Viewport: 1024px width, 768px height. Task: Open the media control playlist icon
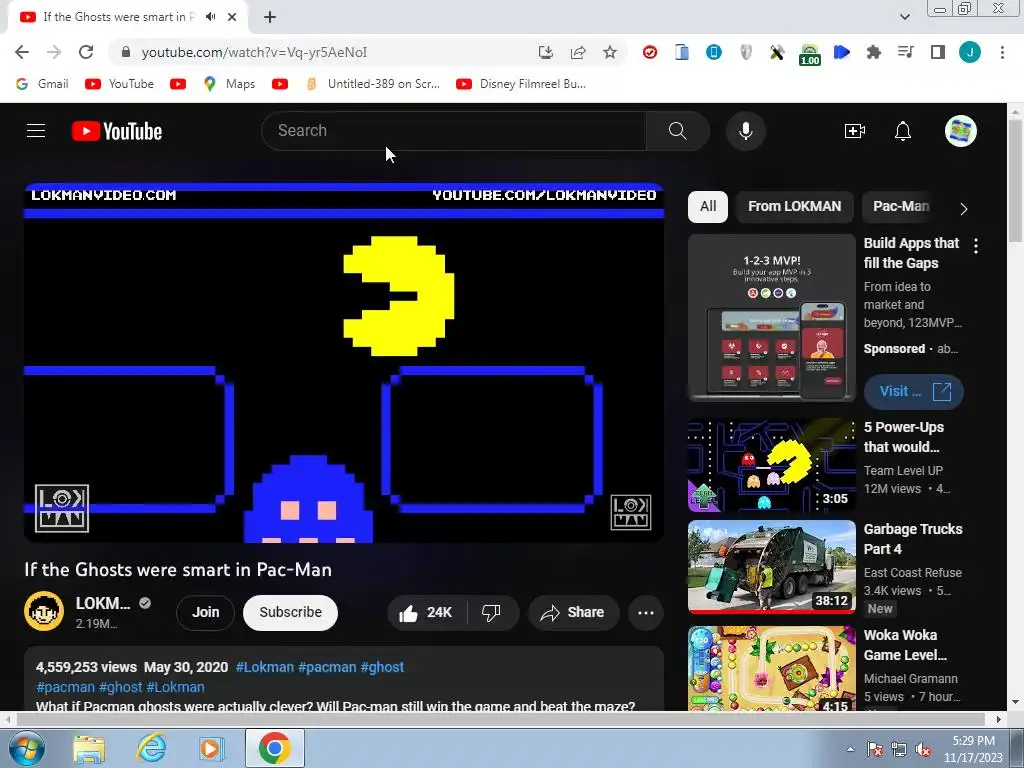(x=905, y=52)
